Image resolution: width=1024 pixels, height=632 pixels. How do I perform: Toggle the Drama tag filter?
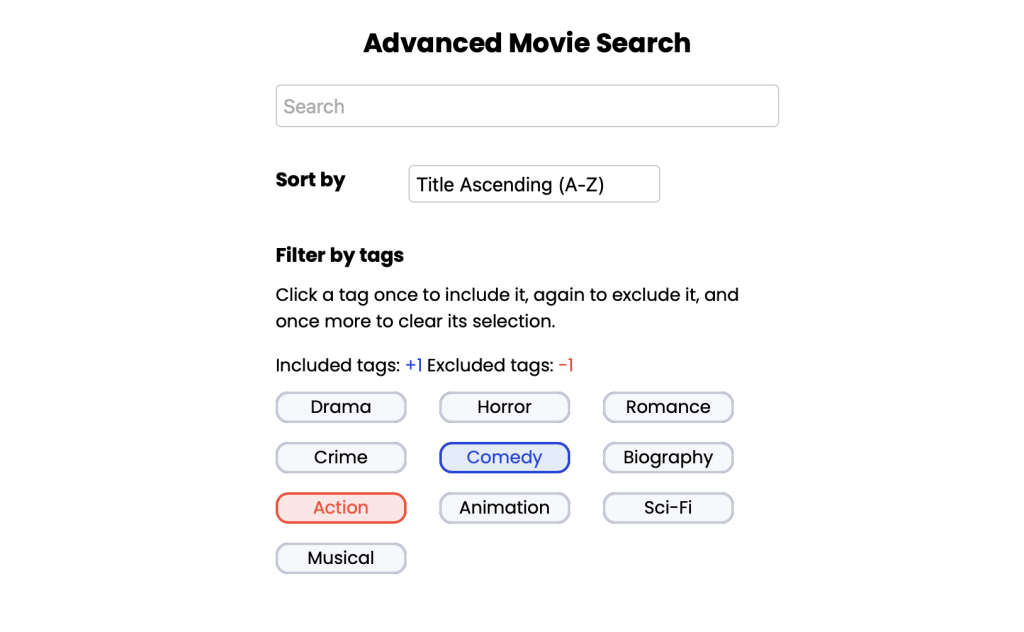[341, 407]
